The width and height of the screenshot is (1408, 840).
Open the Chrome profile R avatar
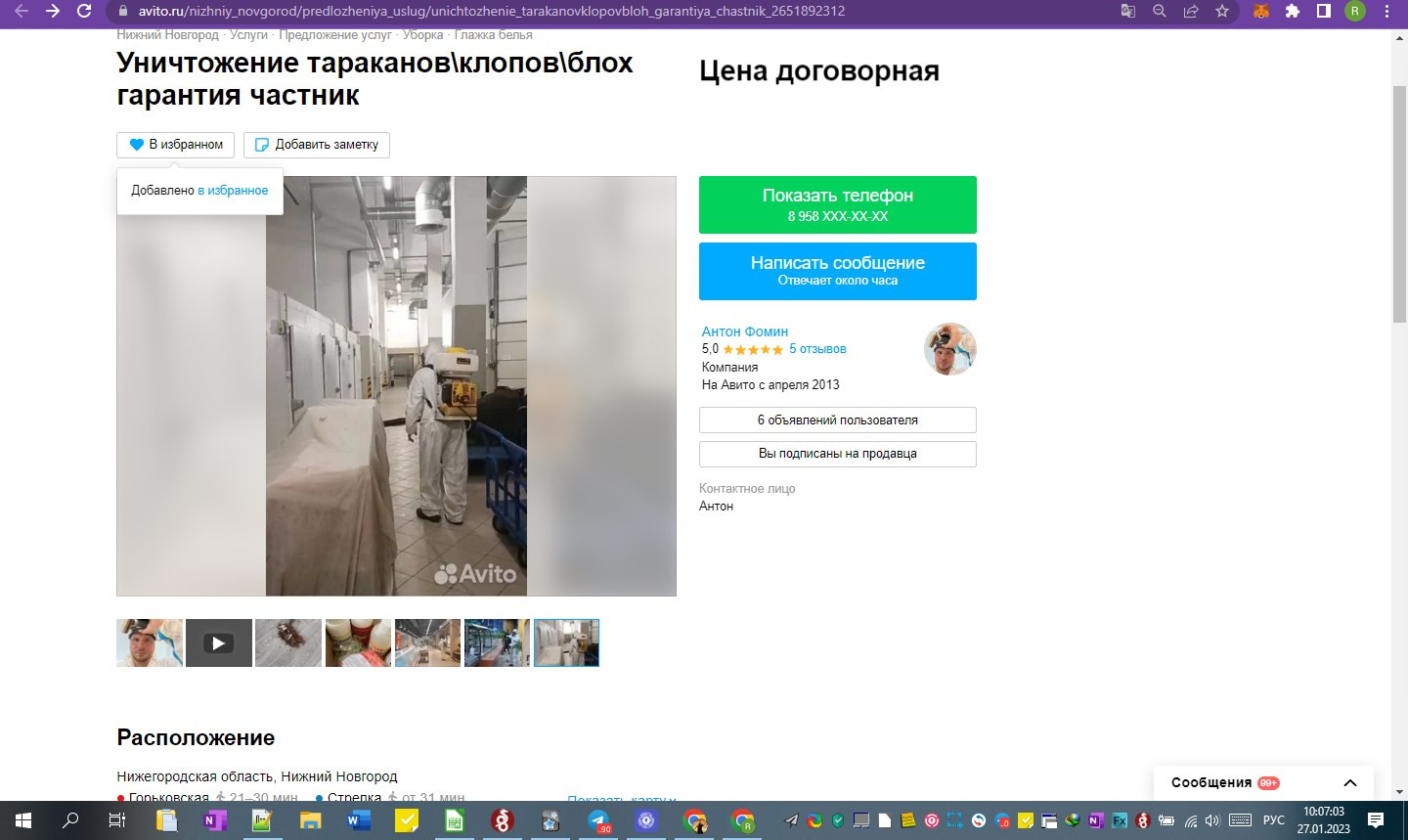pos(1354,11)
